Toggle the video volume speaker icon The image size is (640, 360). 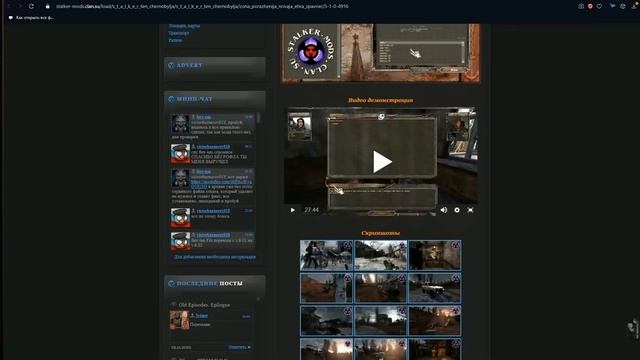coord(444,210)
